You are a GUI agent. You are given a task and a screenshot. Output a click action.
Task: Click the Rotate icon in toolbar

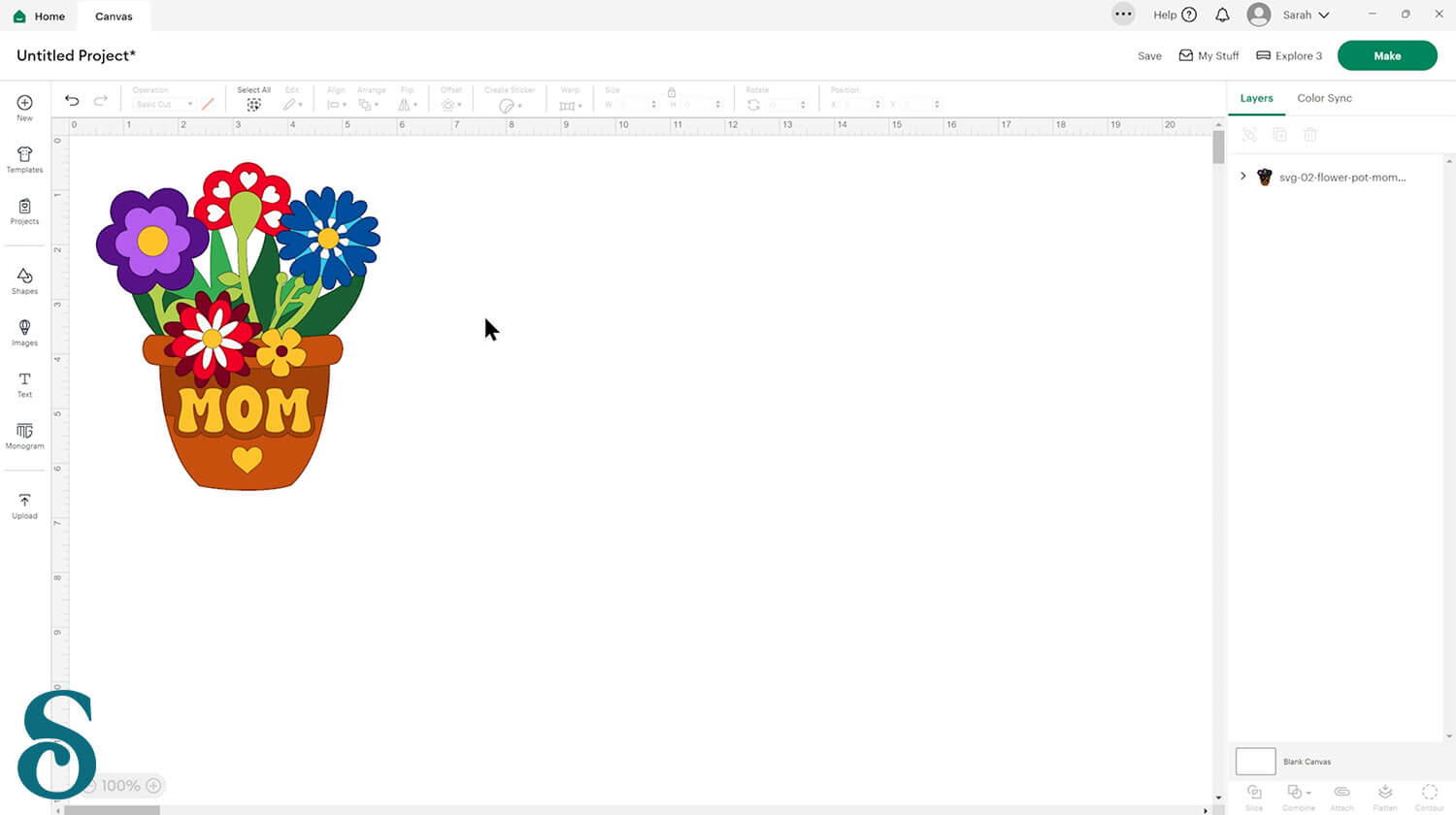(x=753, y=105)
